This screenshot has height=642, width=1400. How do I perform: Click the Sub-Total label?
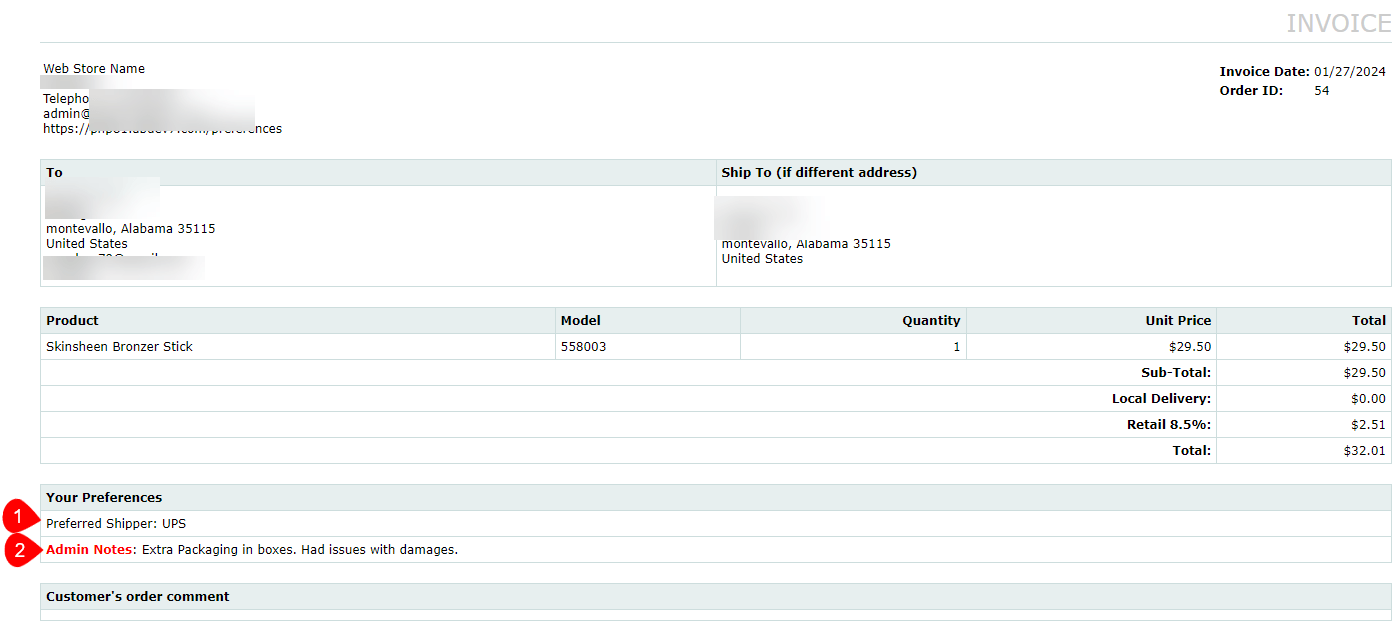(1176, 373)
